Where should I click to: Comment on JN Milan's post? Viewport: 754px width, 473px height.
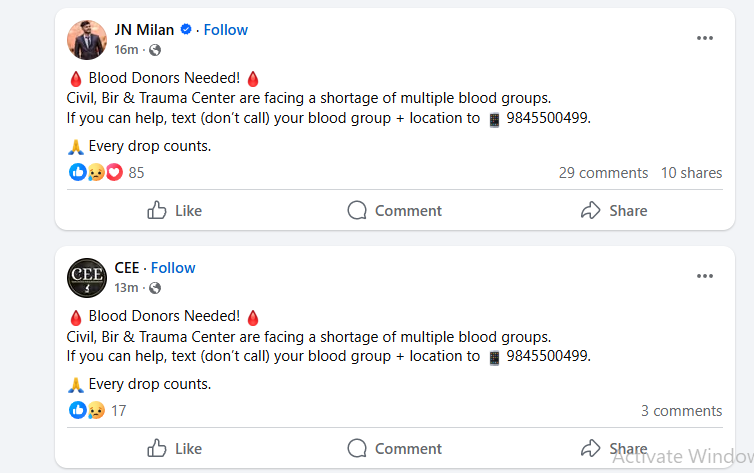[394, 211]
